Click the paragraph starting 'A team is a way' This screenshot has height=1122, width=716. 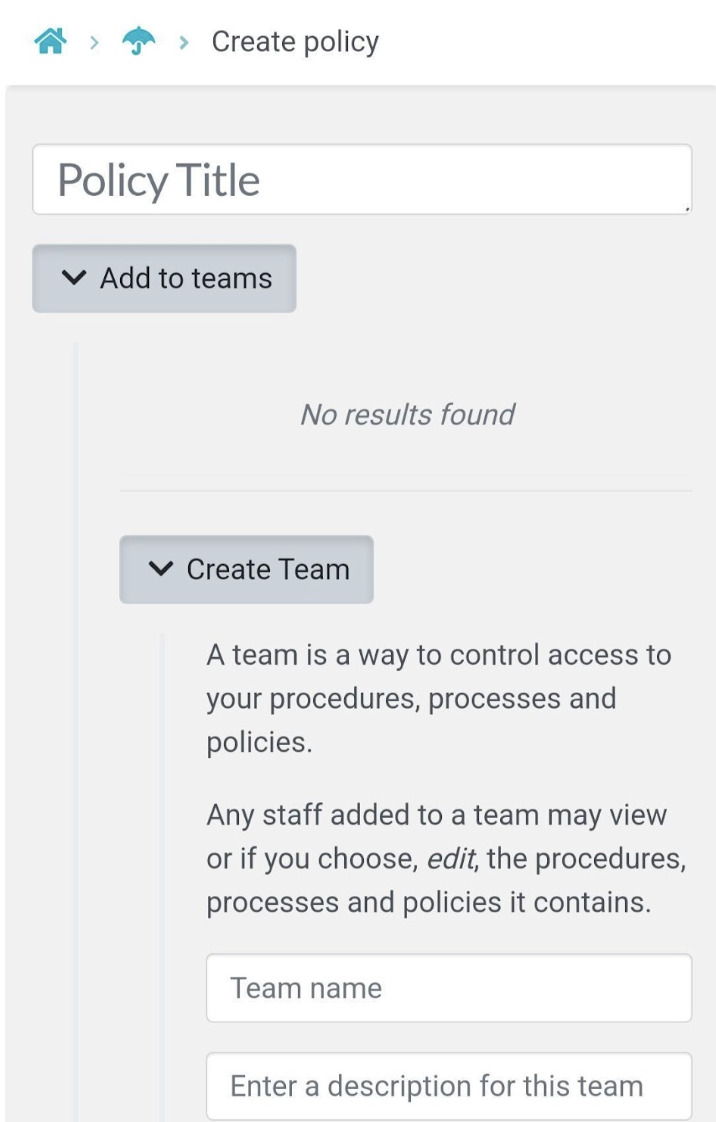tap(440, 698)
